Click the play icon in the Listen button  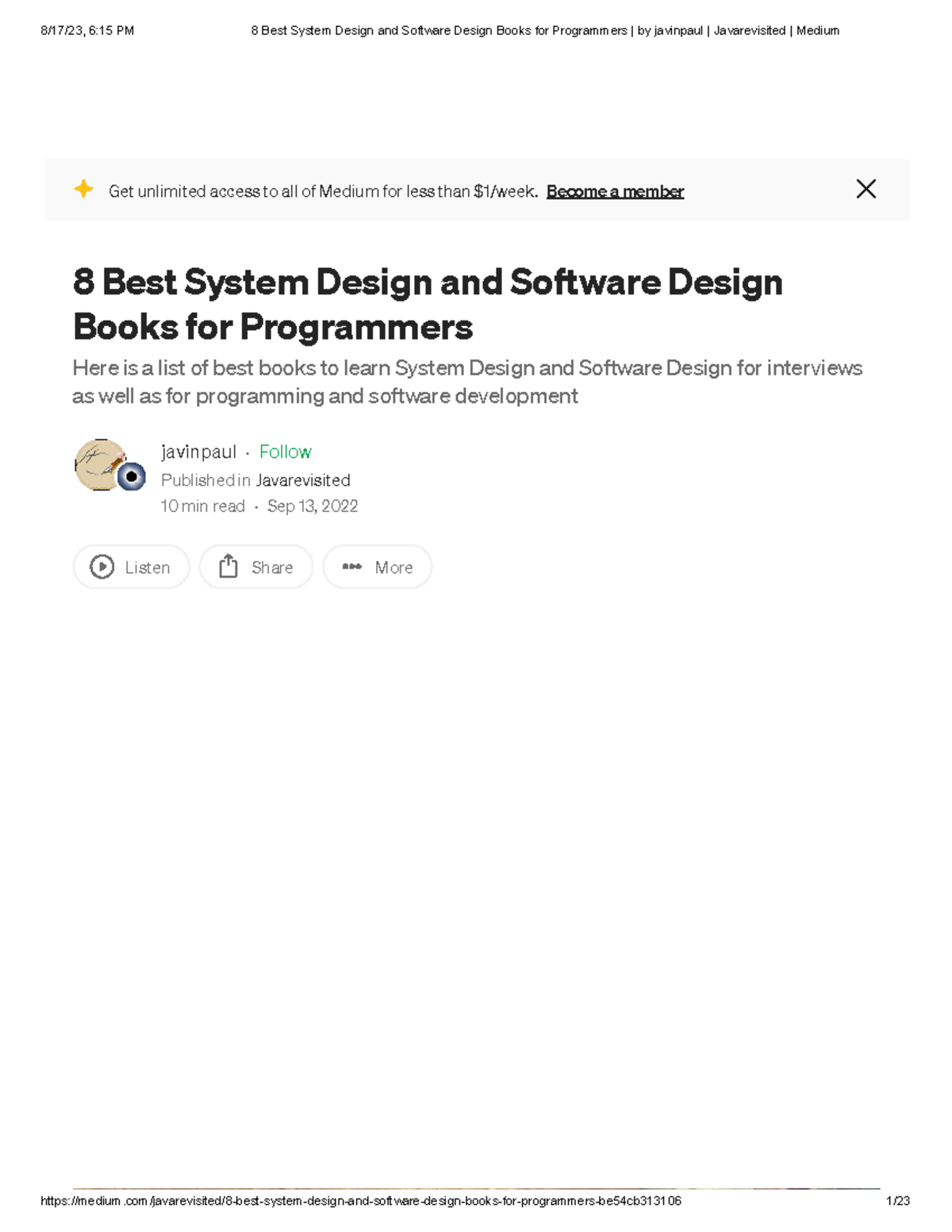(x=101, y=567)
